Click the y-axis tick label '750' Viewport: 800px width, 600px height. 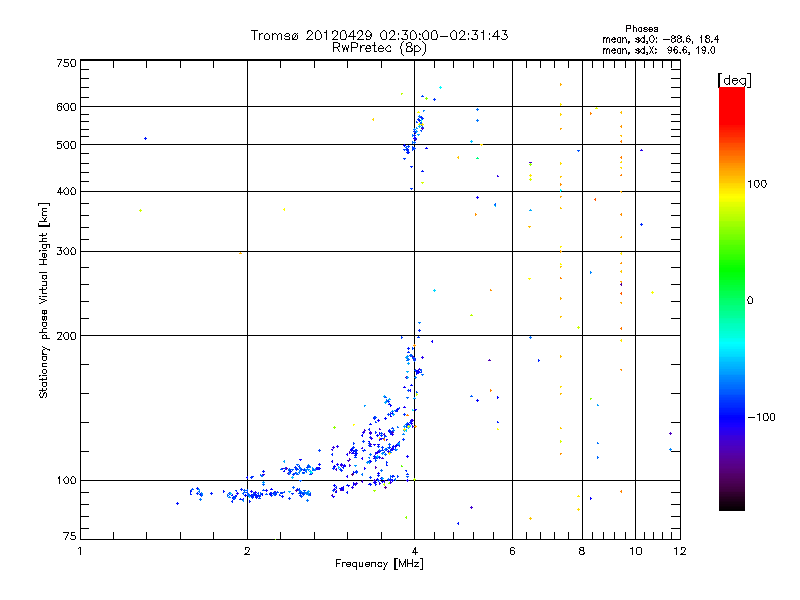tap(66, 63)
